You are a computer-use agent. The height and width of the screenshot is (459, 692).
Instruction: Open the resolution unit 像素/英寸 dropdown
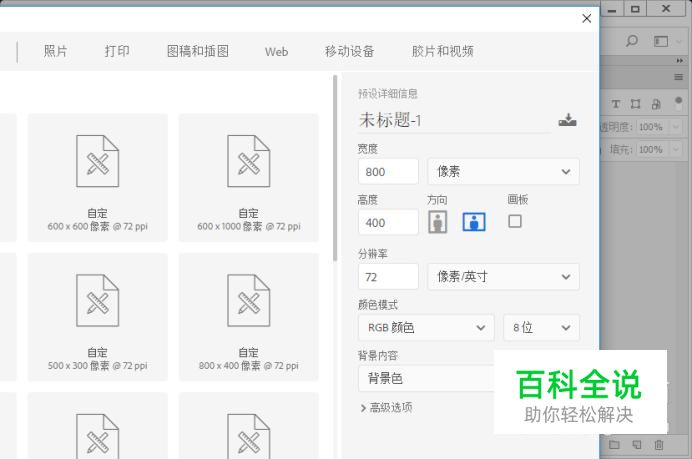pos(503,277)
